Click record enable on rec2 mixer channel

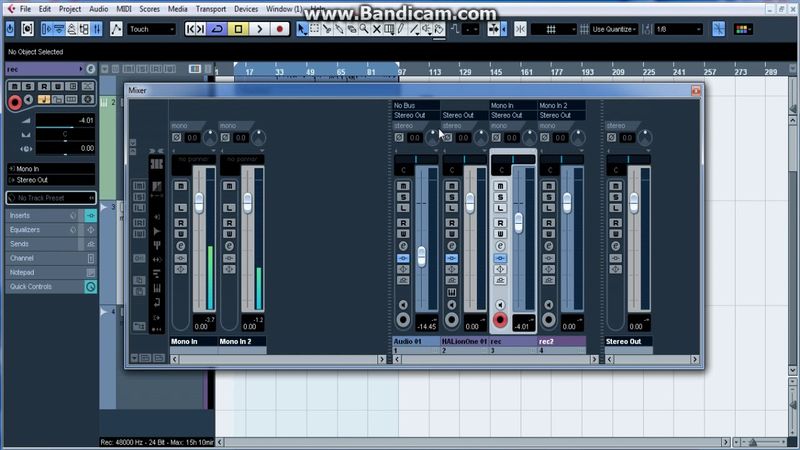548,320
